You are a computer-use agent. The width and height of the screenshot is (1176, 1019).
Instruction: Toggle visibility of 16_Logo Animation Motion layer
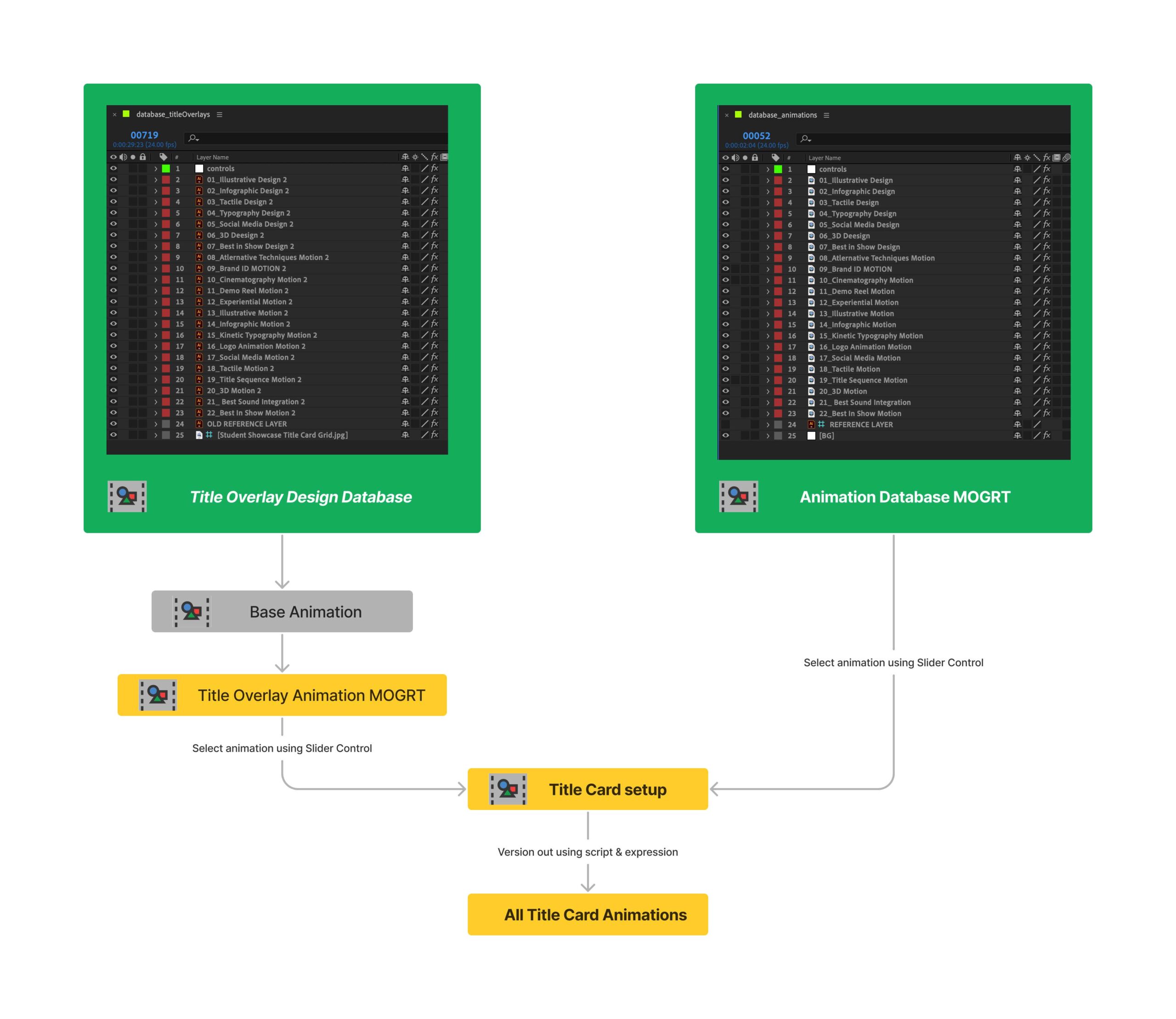point(725,347)
